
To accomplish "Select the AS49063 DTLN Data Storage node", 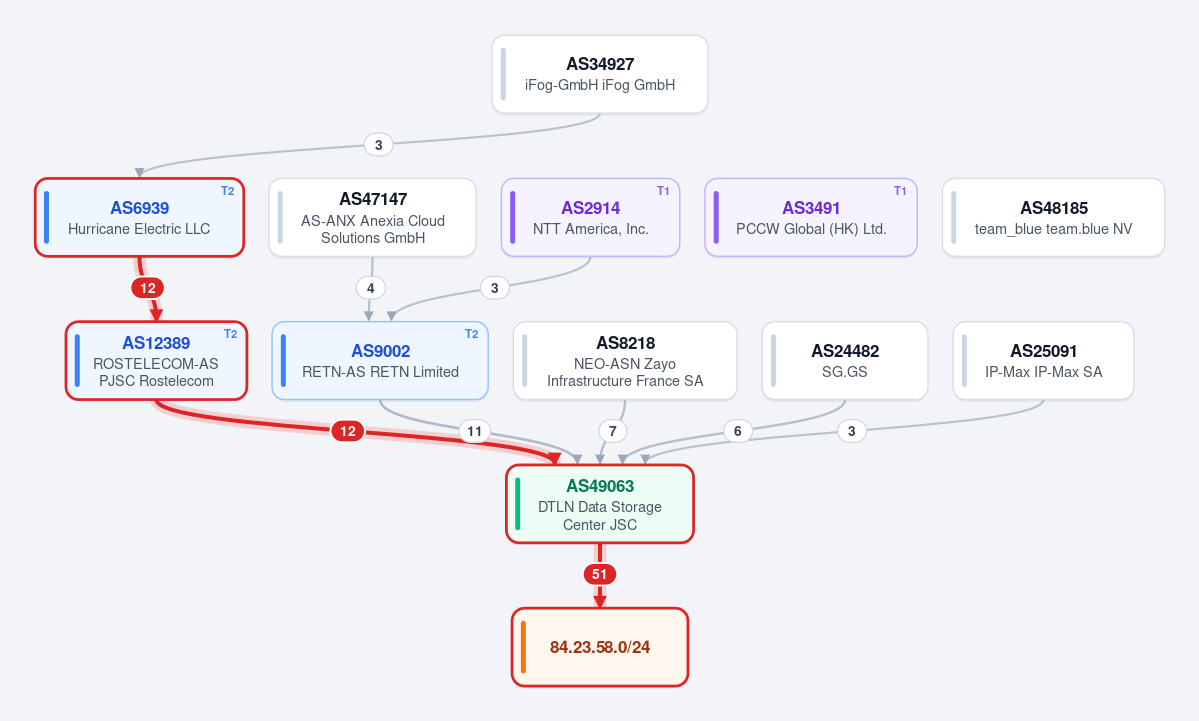I will 600,504.
